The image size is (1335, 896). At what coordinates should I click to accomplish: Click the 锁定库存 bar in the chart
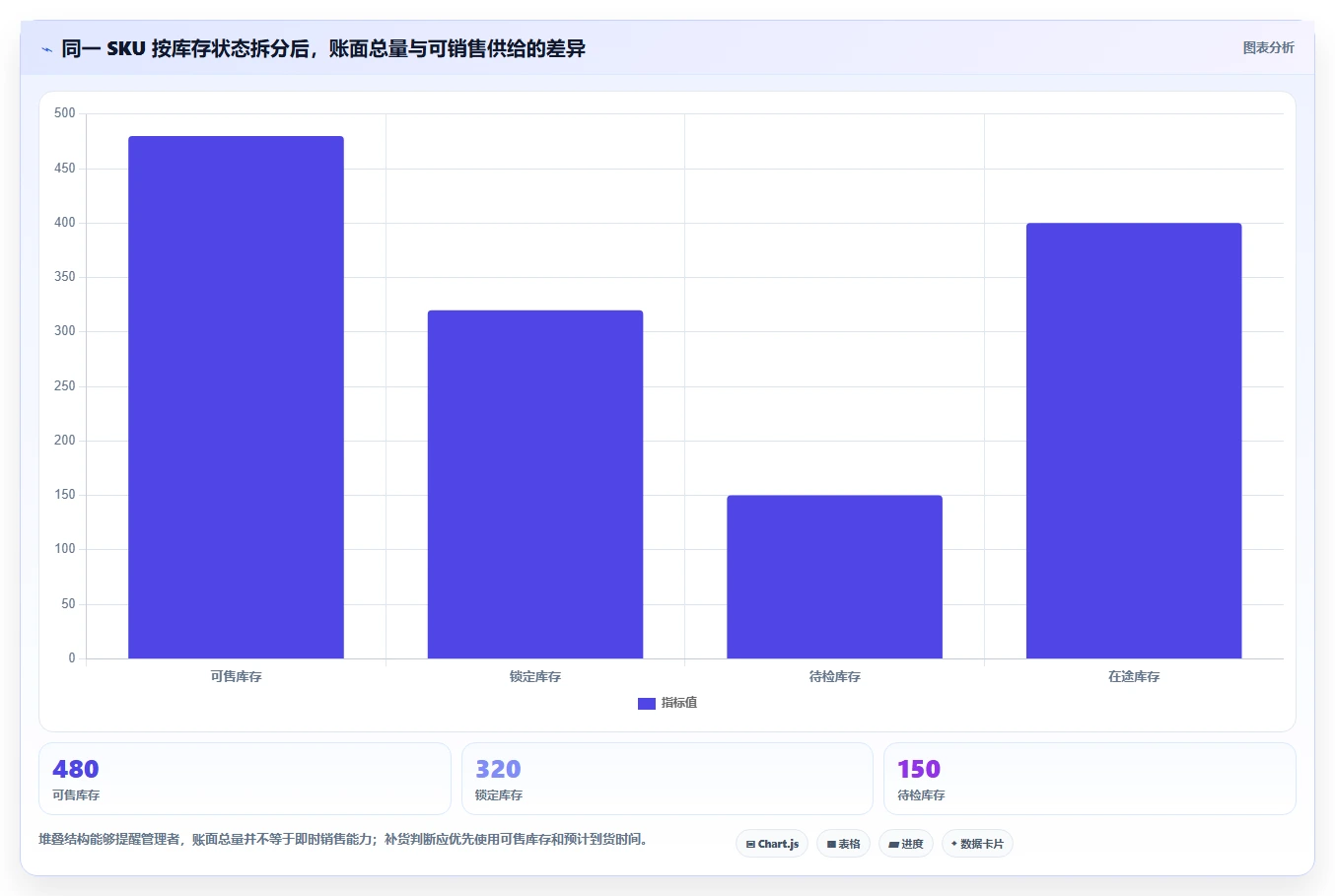pos(535,484)
